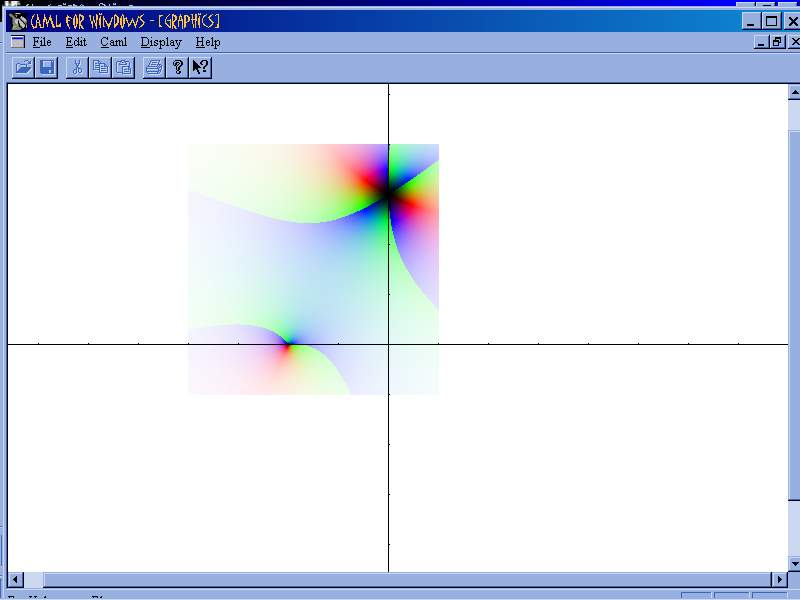This screenshot has width=800, height=600.
Task: Click the Print toolbar icon
Action: pyautogui.click(x=154, y=67)
